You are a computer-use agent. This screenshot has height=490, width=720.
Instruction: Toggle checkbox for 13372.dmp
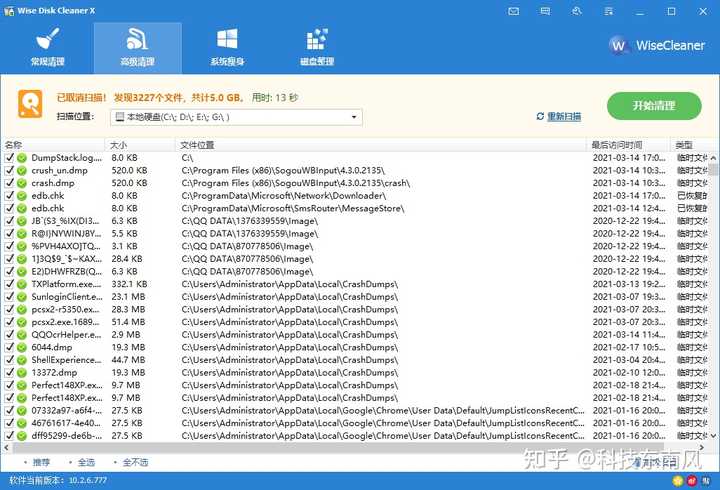coord(9,372)
